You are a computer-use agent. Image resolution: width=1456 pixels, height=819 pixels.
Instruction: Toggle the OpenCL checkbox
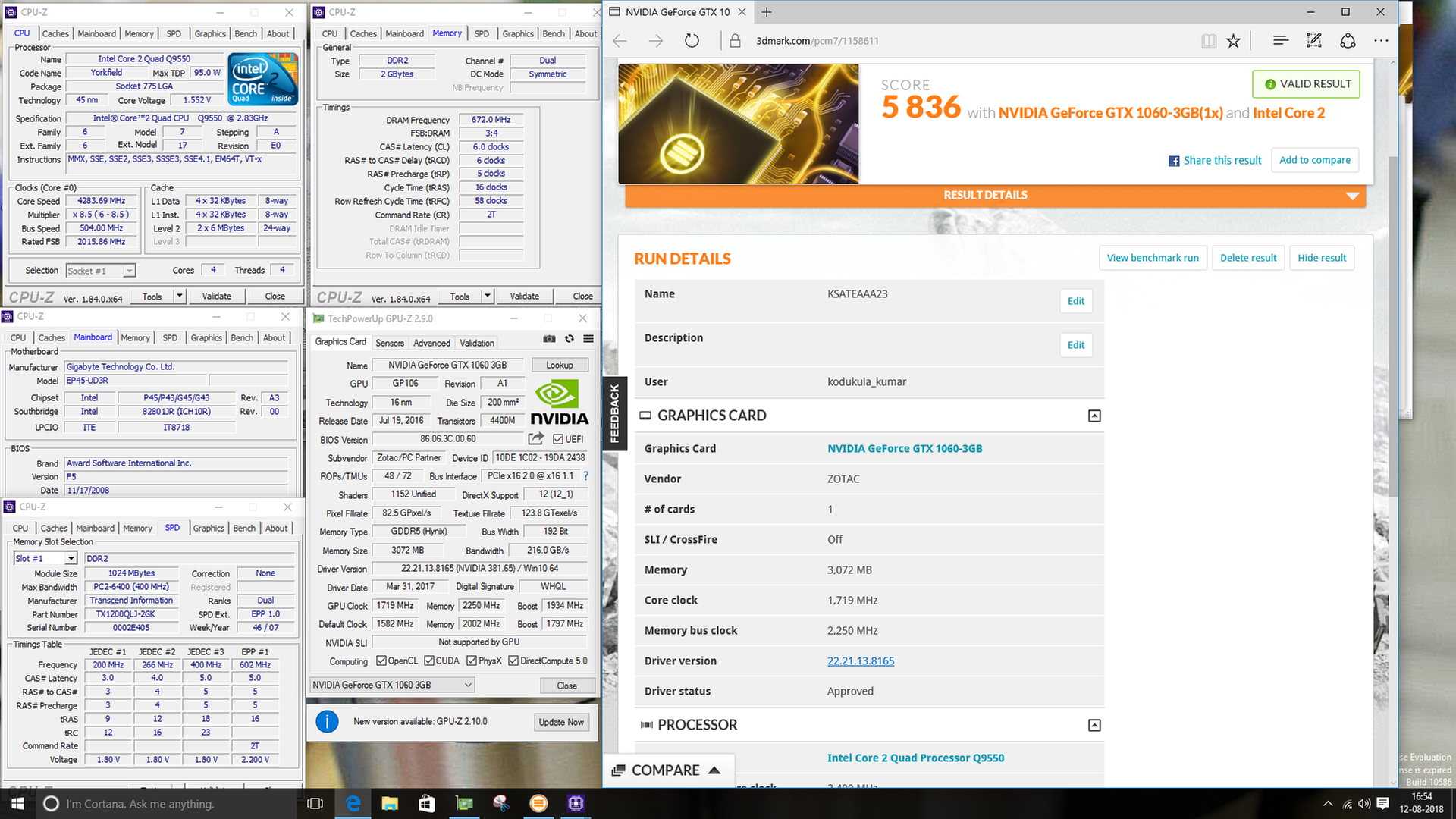point(381,661)
